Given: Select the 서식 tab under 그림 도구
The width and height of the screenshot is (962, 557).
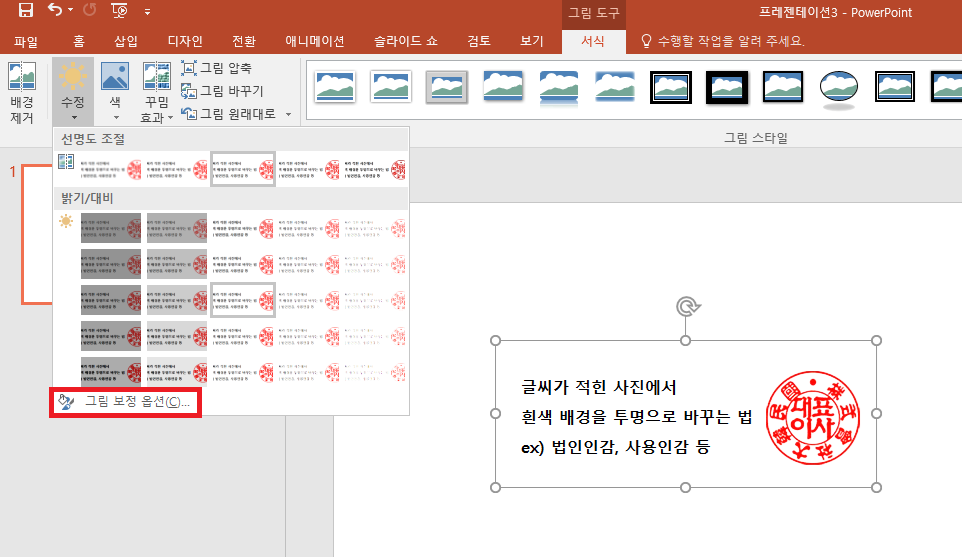Looking at the screenshot, I should [x=593, y=41].
